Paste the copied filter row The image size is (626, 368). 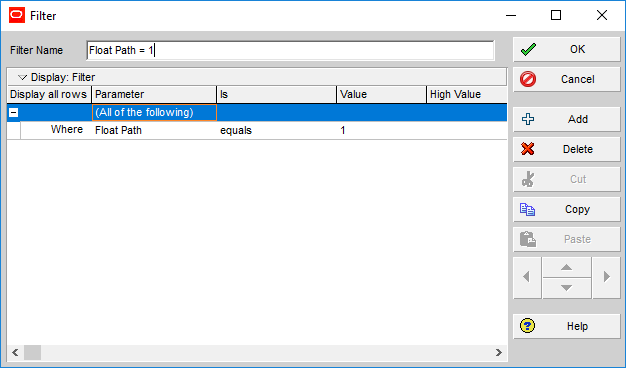(567, 239)
